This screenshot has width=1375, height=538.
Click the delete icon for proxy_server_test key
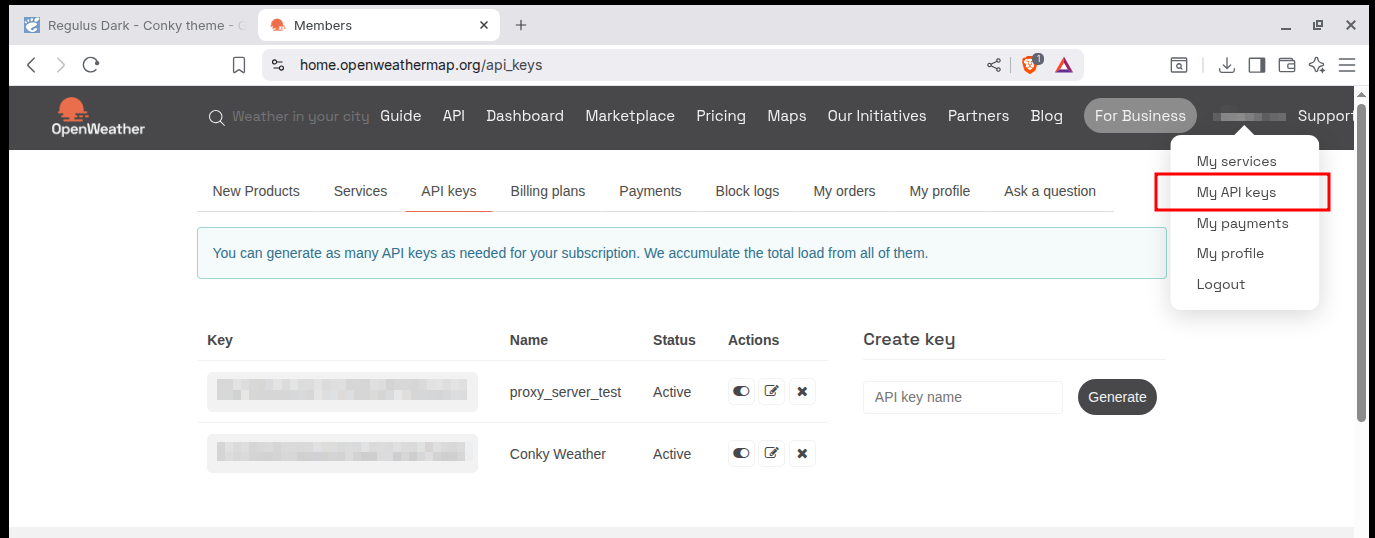pyautogui.click(x=802, y=392)
